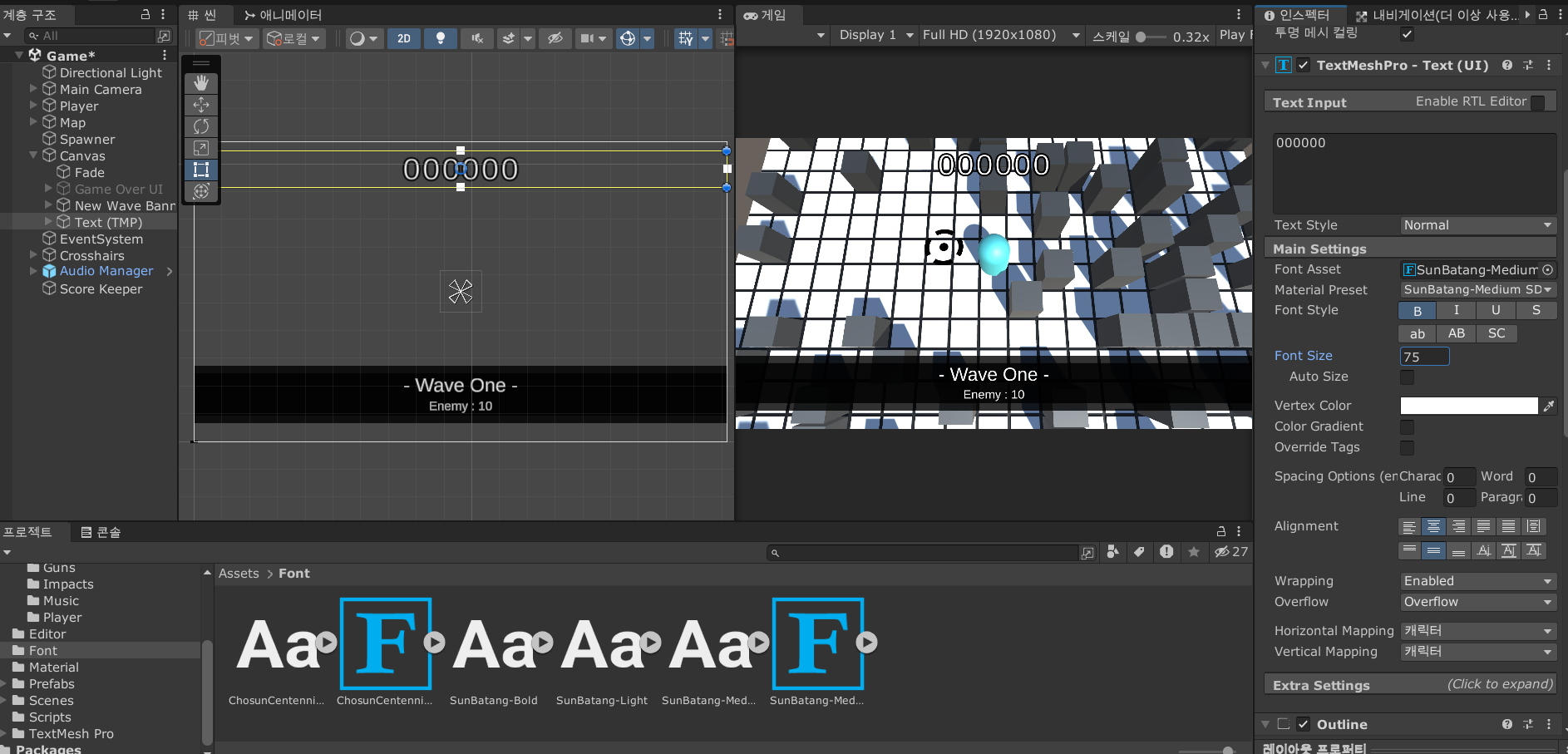Switch to the Inspector (인스펙터) tab
Viewport: 1568px width, 754px height.
pos(1298,15)
